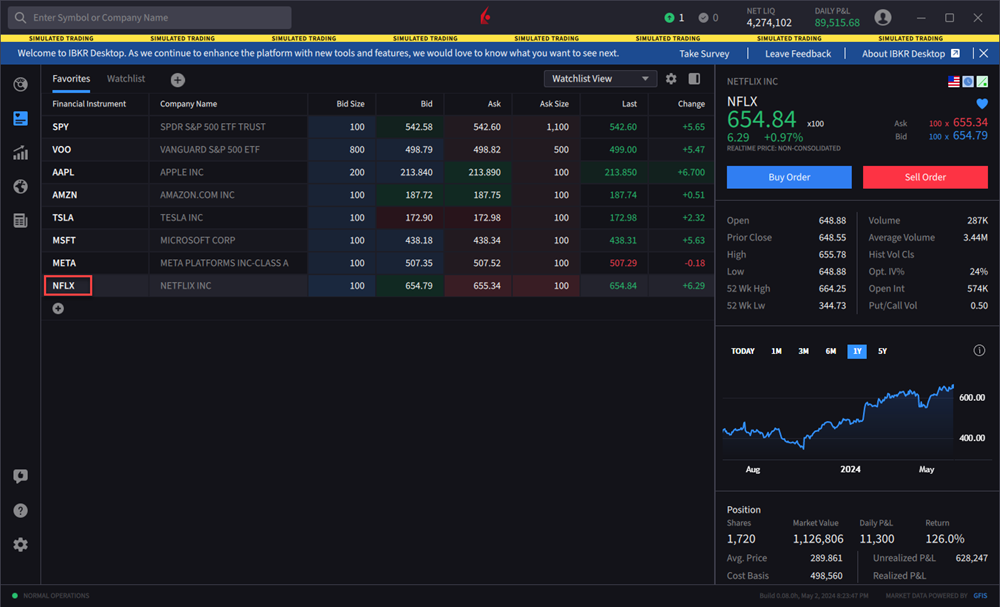Switch to the Favorites tab
The width and height of the screenshot is (1000, 607).
71,78
